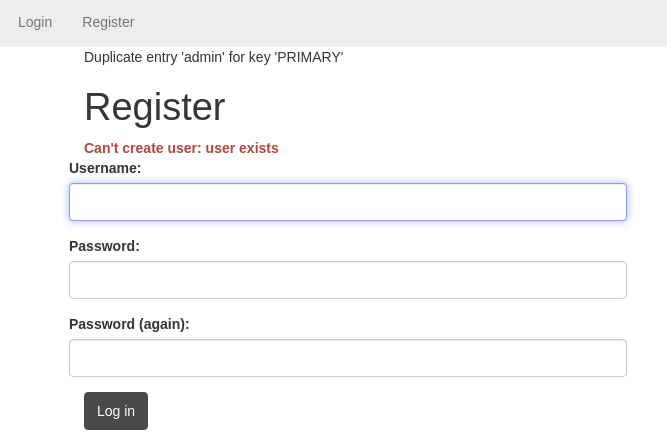The height and width of the screenshot is (448, 667).
Task: Click empty gray navbar area right of Register
Action: [x=400, y=22]
